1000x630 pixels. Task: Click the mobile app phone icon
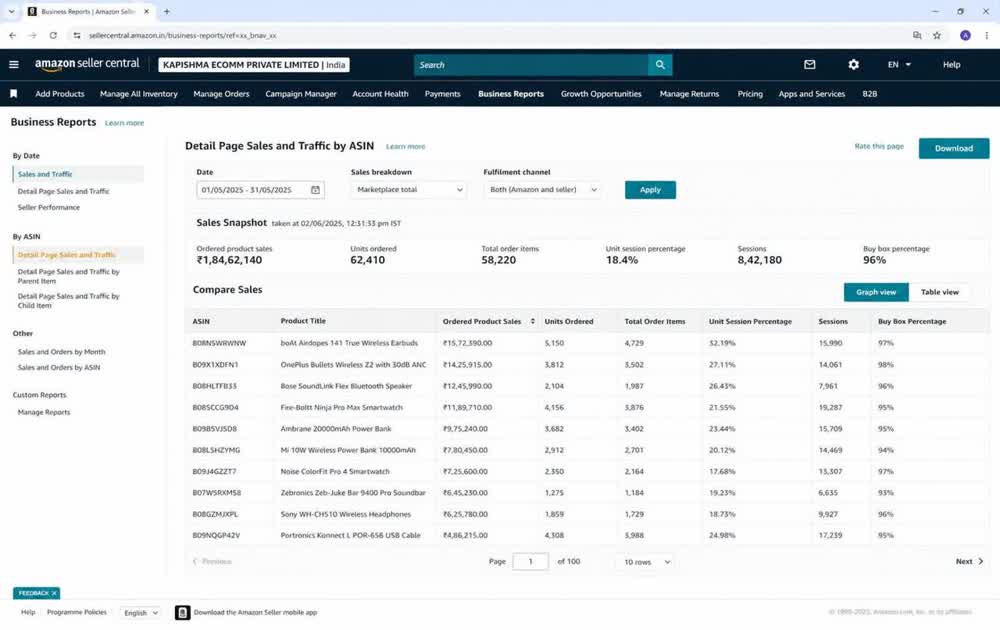click(182, 613)
